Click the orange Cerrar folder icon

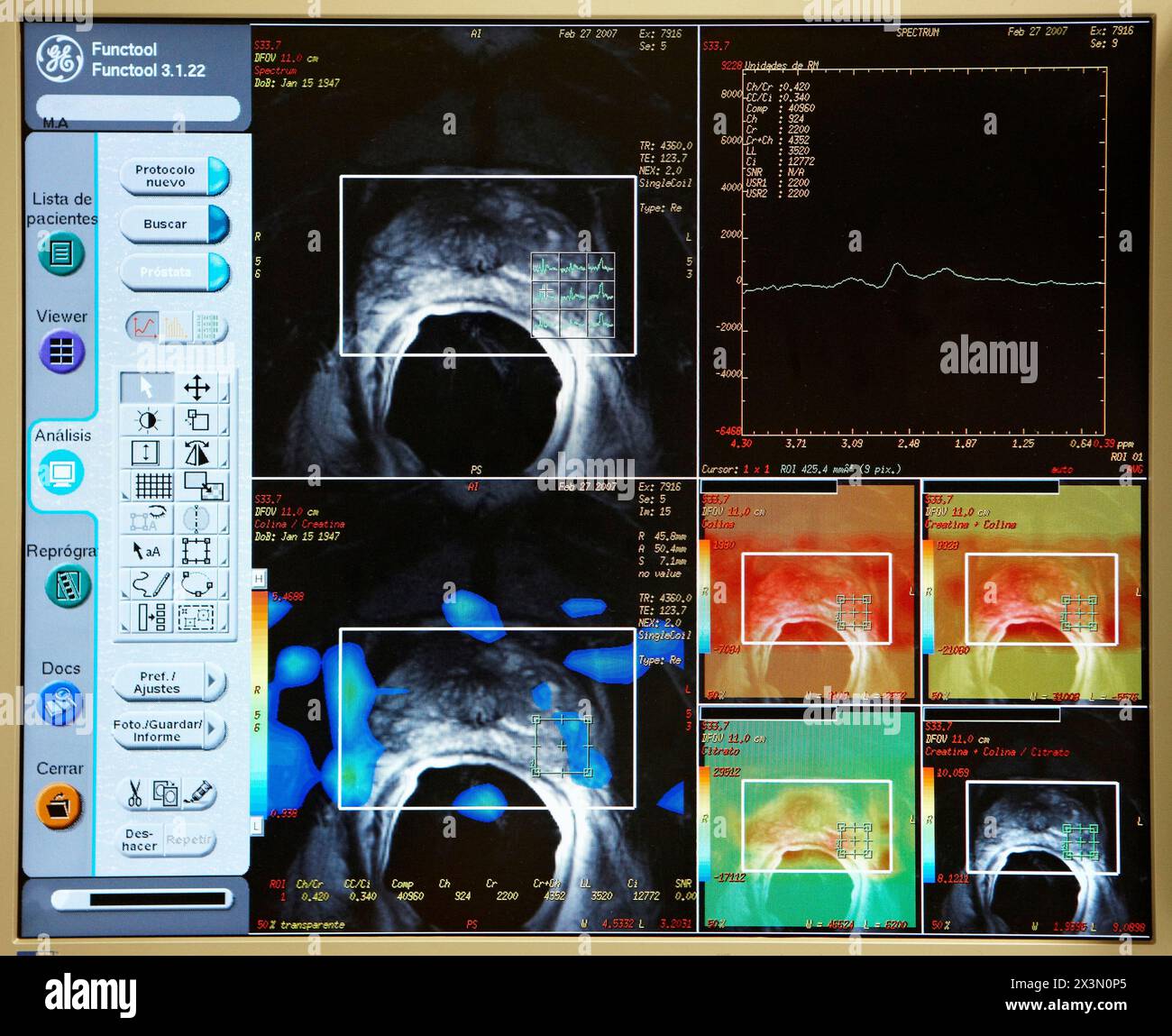60,805
